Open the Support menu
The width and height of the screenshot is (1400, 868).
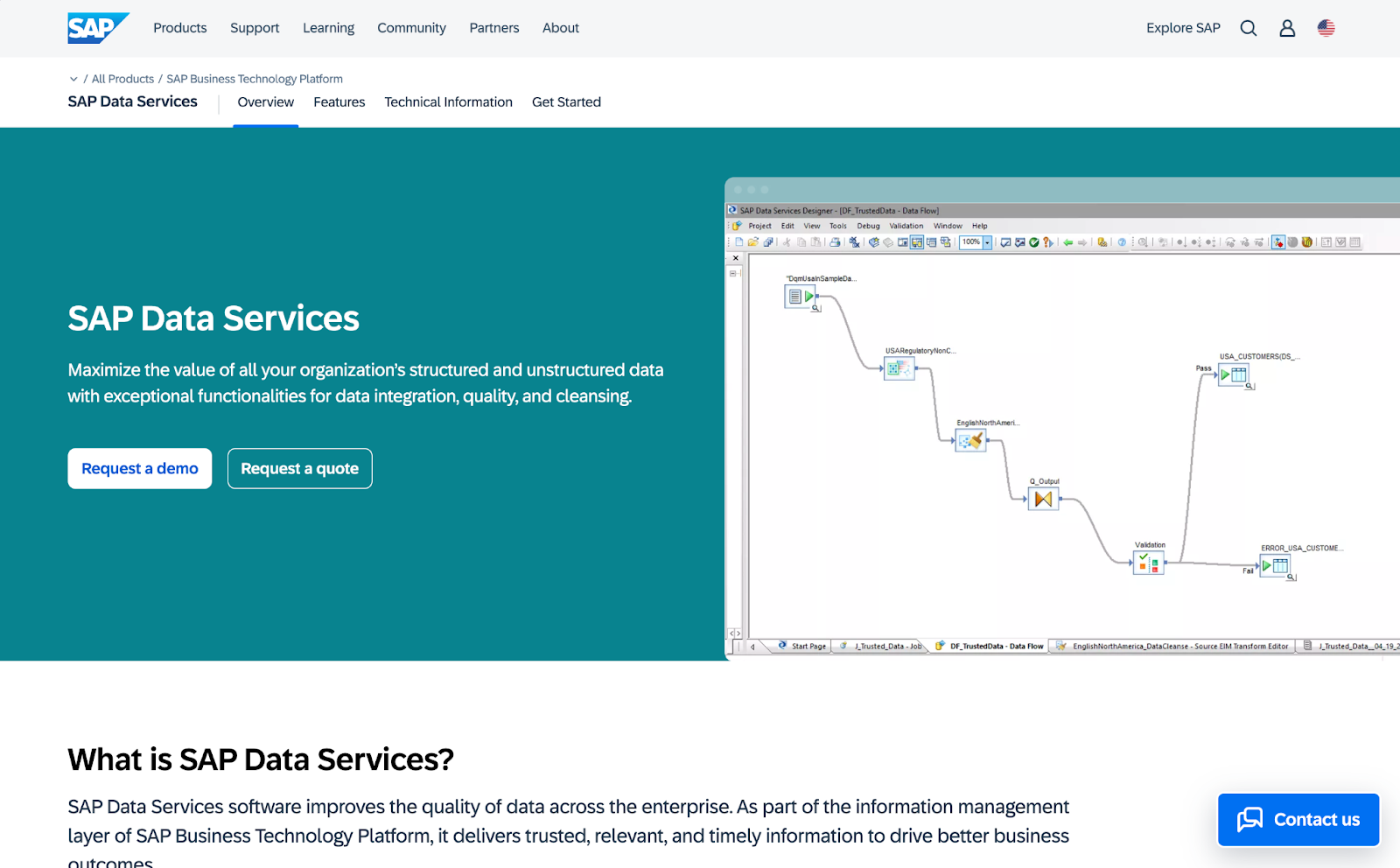pyautogui.click(x=255, y=28)
